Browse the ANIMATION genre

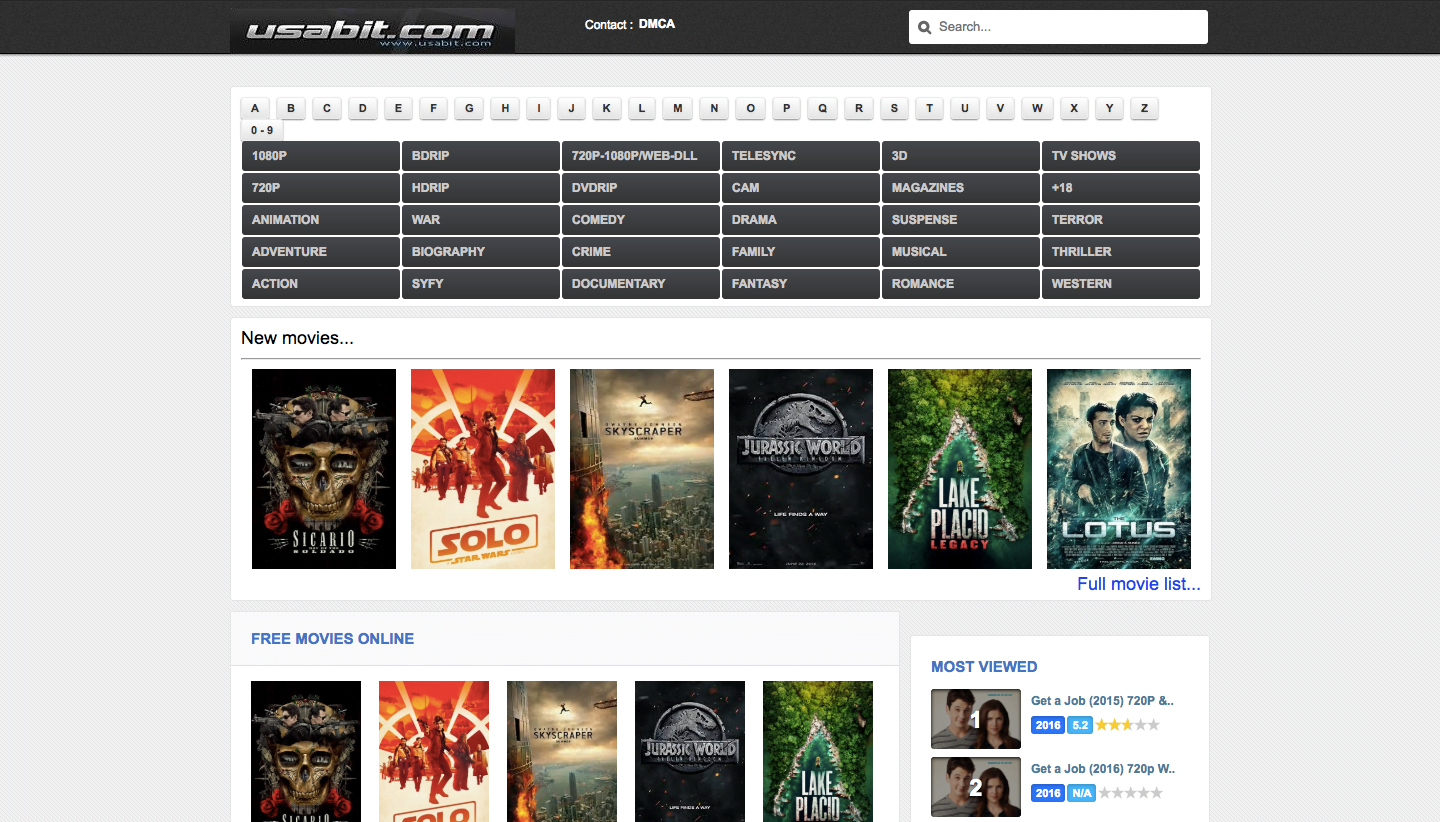pos(321,220)
